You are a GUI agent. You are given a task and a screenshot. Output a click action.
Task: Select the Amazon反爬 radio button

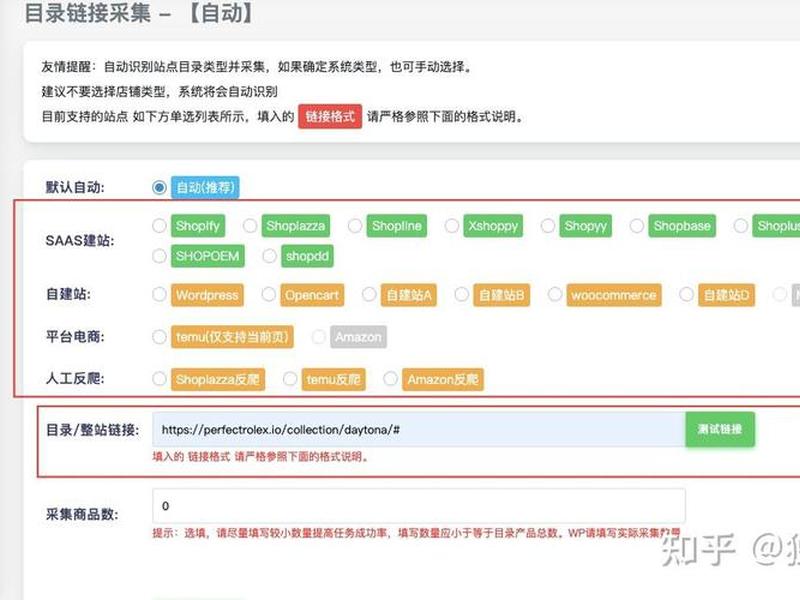(x=391, y=379)
